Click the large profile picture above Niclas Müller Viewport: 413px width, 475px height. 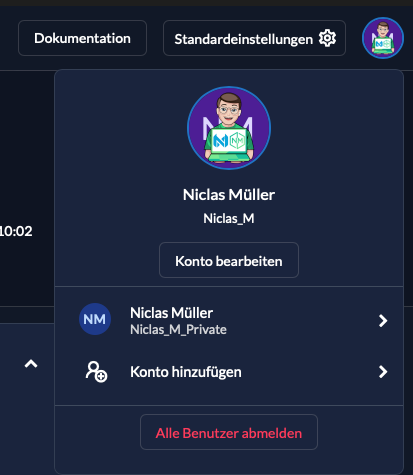[x=229, y=128]
